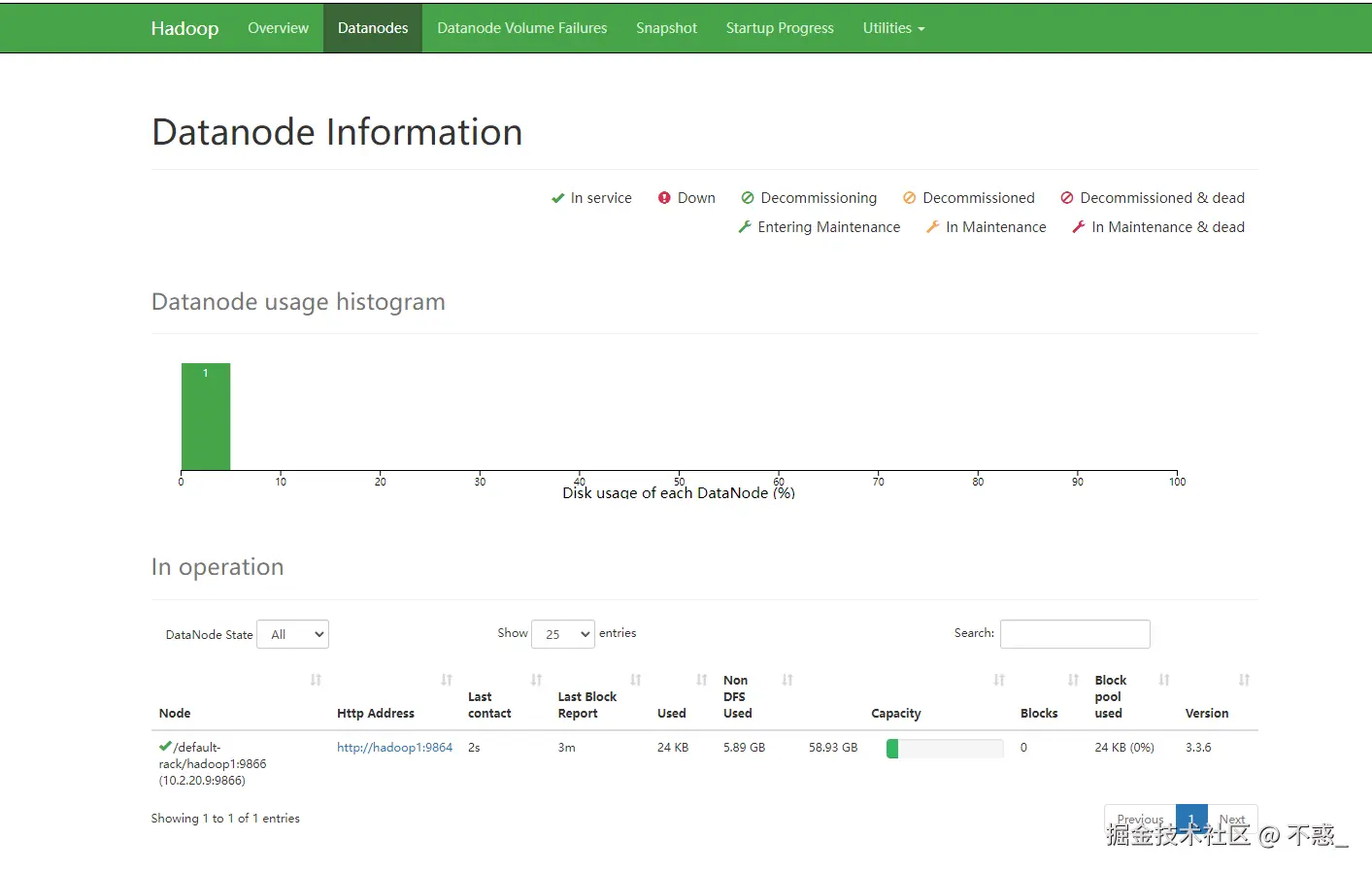The height and width of the screenshot is (872, 1372).
Task: Click the green histogram bar labeled 1
Action: (x=206, y=417)
